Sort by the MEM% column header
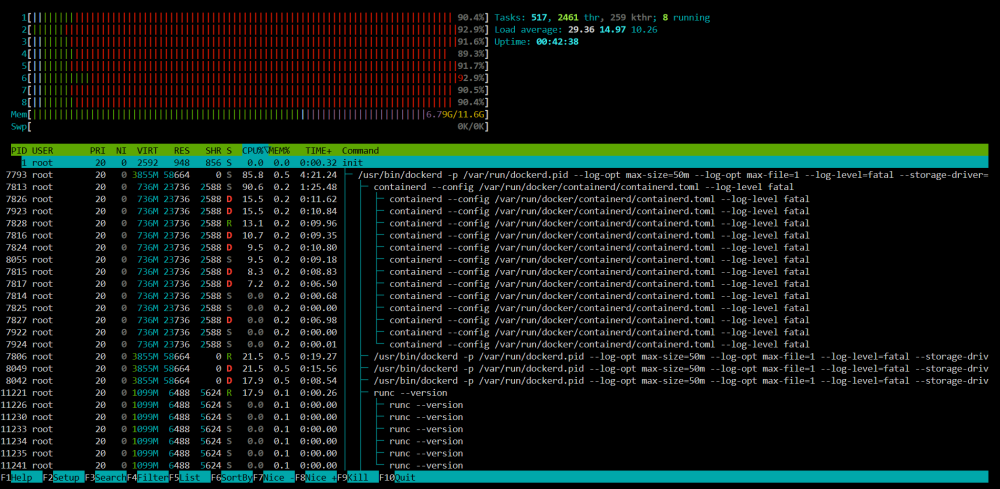The height and width of the screenshot is (489, 1000). tap(279, 150)
